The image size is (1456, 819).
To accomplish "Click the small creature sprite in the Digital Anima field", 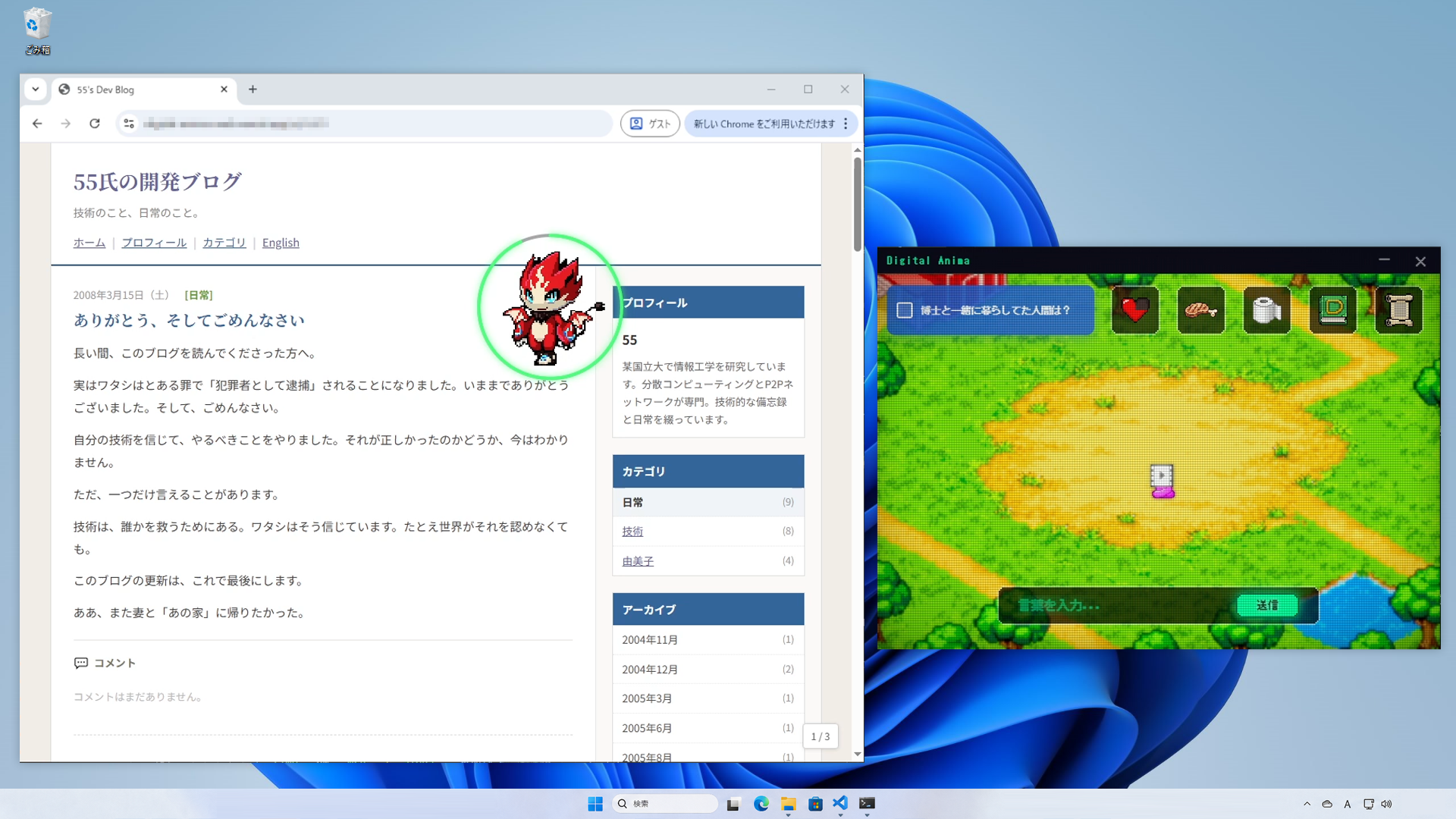I will [x=1163, y=482].
